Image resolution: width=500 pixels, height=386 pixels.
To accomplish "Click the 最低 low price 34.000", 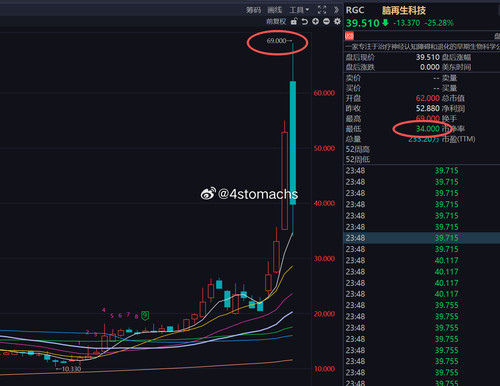I will pyautogui.click(x=428, y=129).
